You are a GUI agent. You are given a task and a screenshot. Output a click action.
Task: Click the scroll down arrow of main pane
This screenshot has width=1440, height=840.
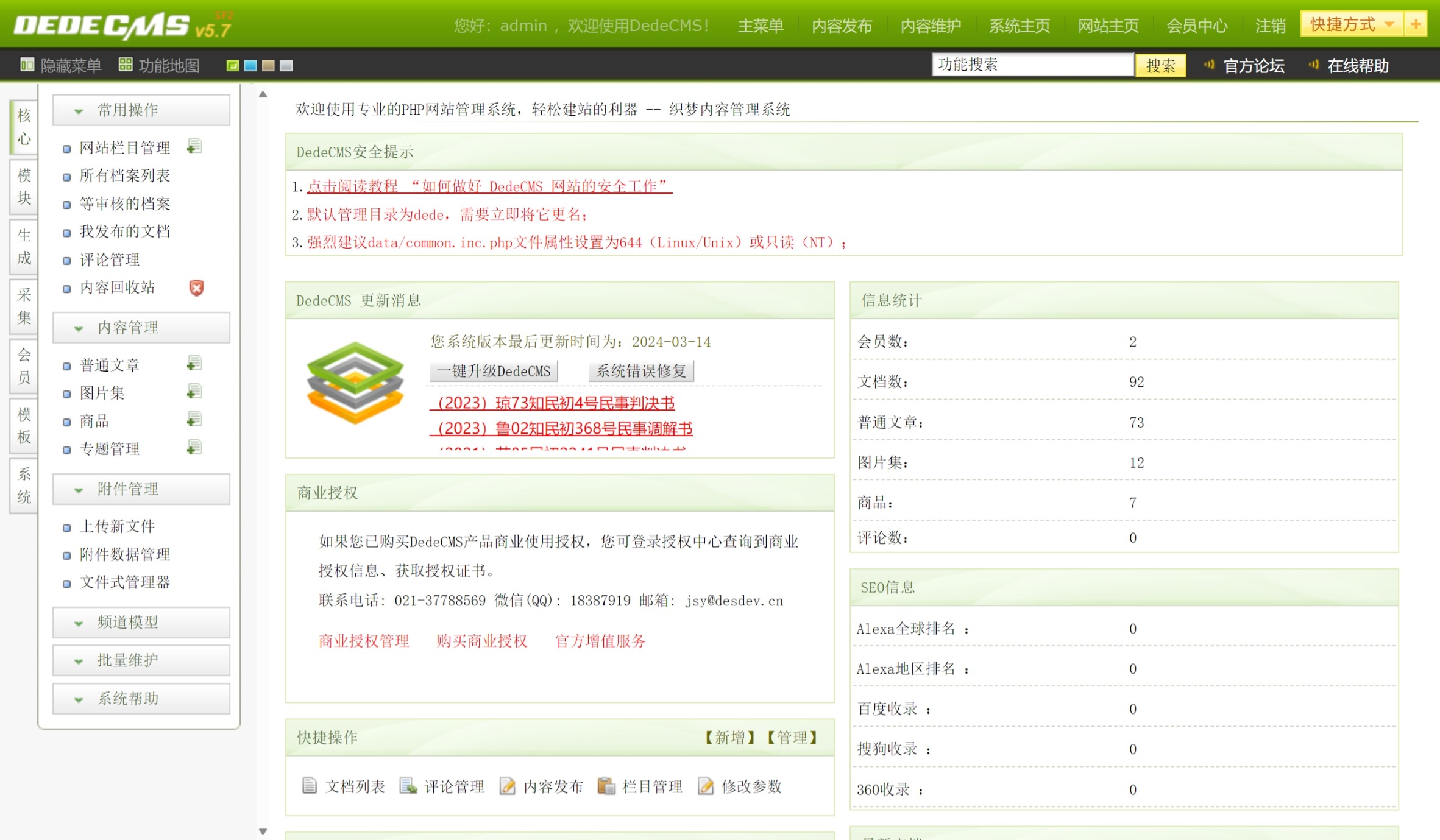pyautogui.click(x=263, y=831)
